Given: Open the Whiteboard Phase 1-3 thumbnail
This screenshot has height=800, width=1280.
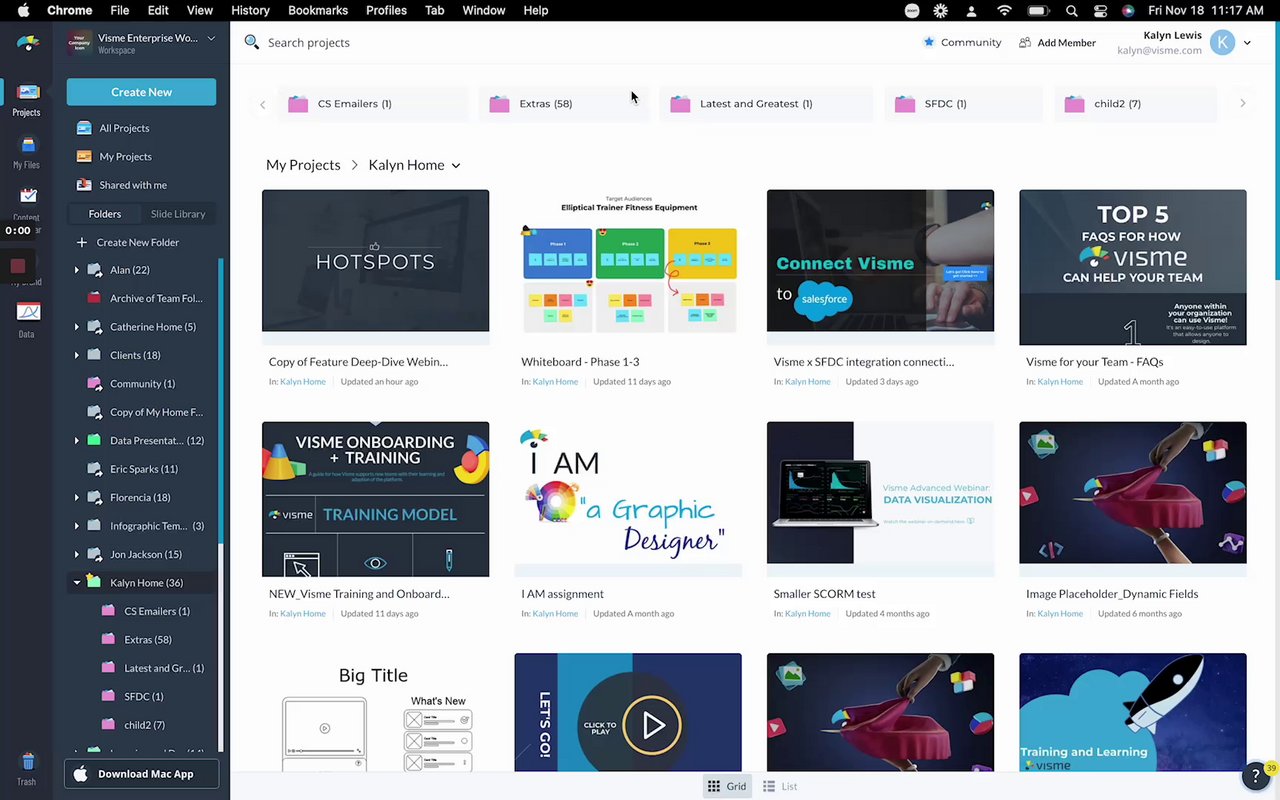Looking at the screenshot, I should pyautogui.click(x=628, y=261).
